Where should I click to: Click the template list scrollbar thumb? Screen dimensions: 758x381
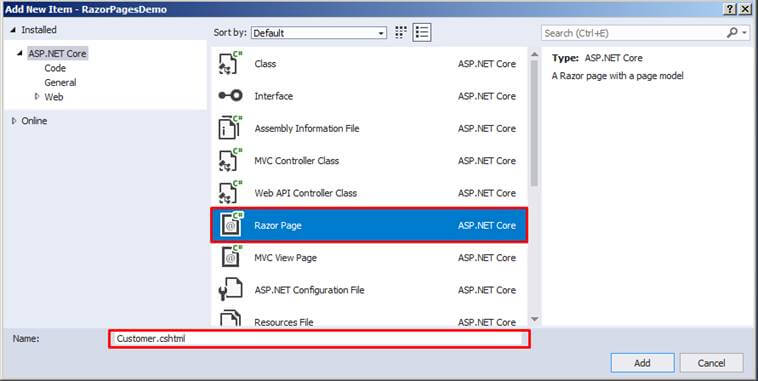534,123
